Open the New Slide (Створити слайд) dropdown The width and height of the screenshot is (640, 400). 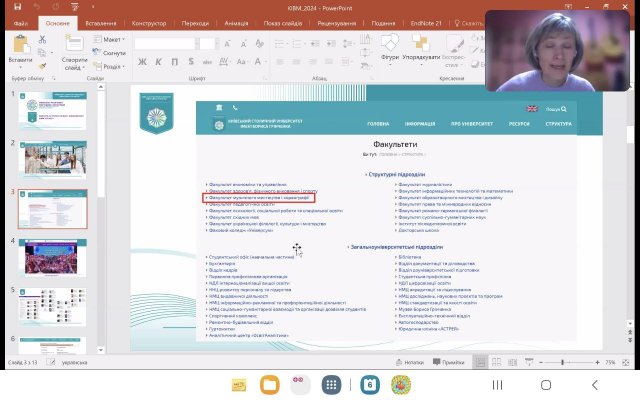coord(74,62)
